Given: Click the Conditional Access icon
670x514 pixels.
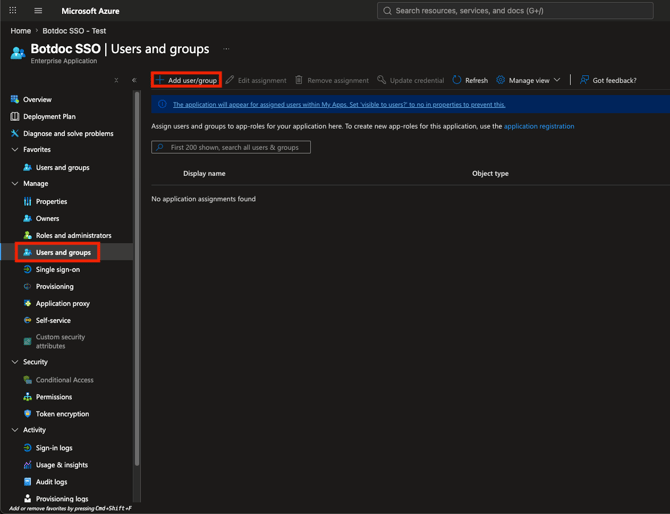Looking at the screenshot, I should pyautogui.click(x=27, y=380).
